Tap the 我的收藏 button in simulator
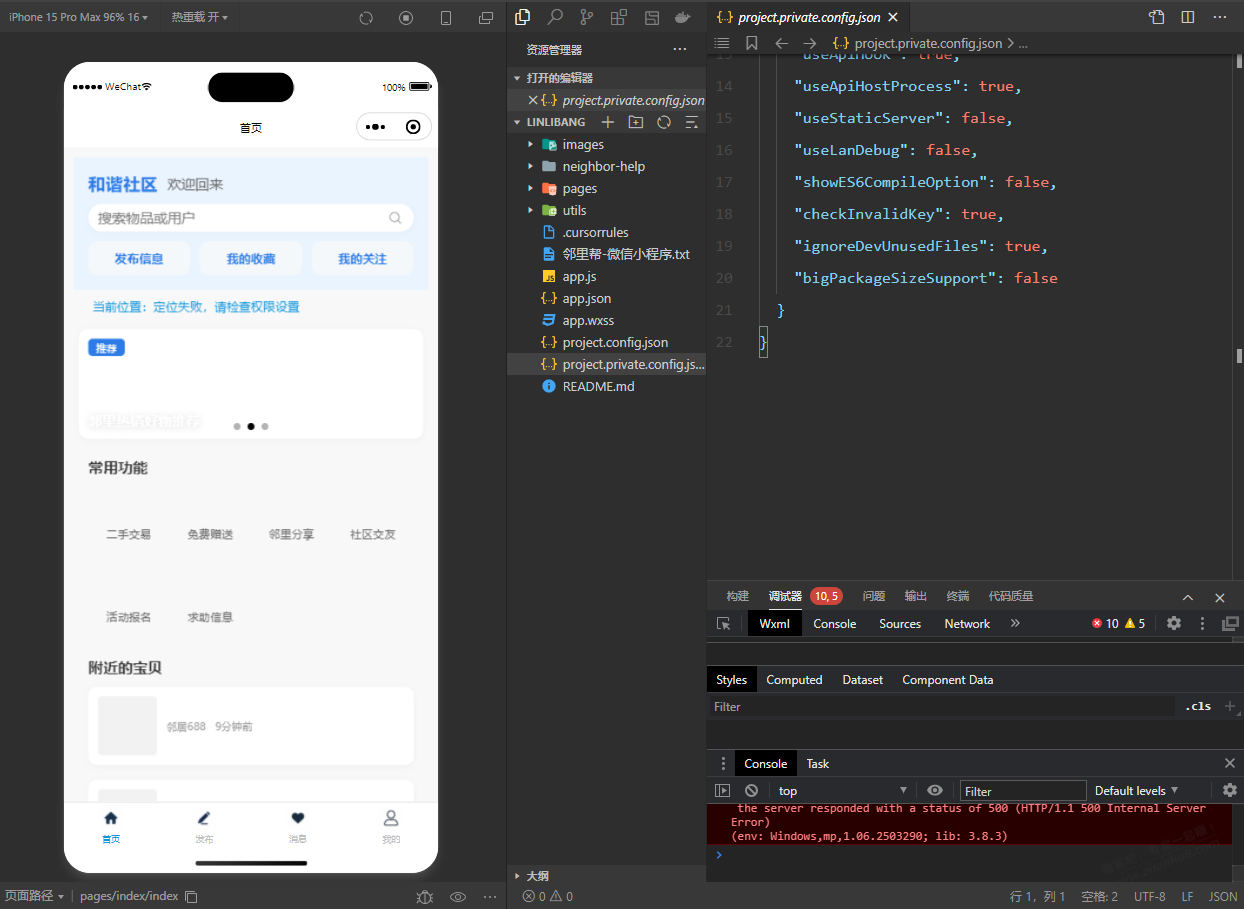The height and width of the screenshot is (909, 1244). [x=250, y=258]
